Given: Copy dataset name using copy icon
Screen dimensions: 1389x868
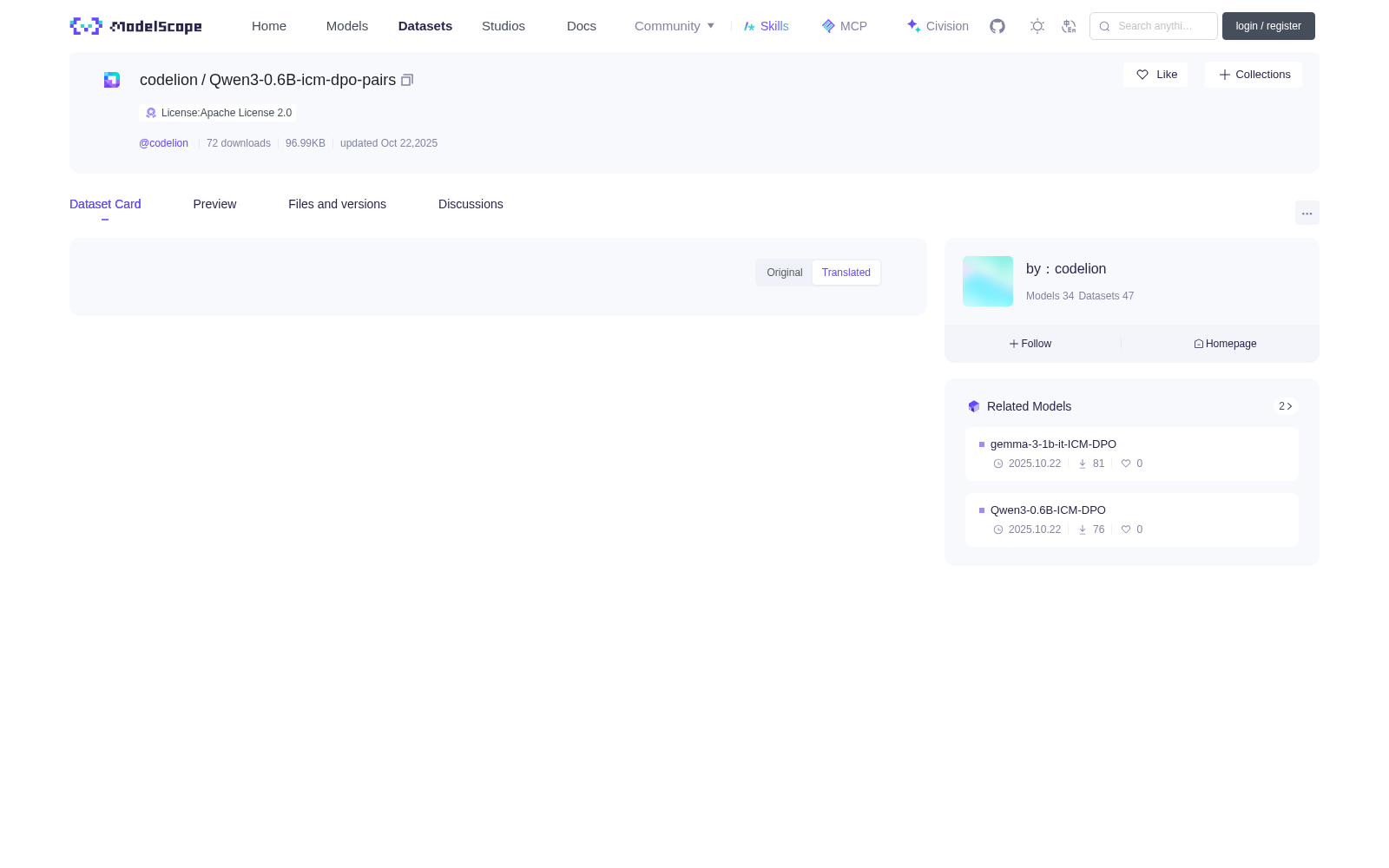Looking at the screenshot, I should [x=407, y=80].
